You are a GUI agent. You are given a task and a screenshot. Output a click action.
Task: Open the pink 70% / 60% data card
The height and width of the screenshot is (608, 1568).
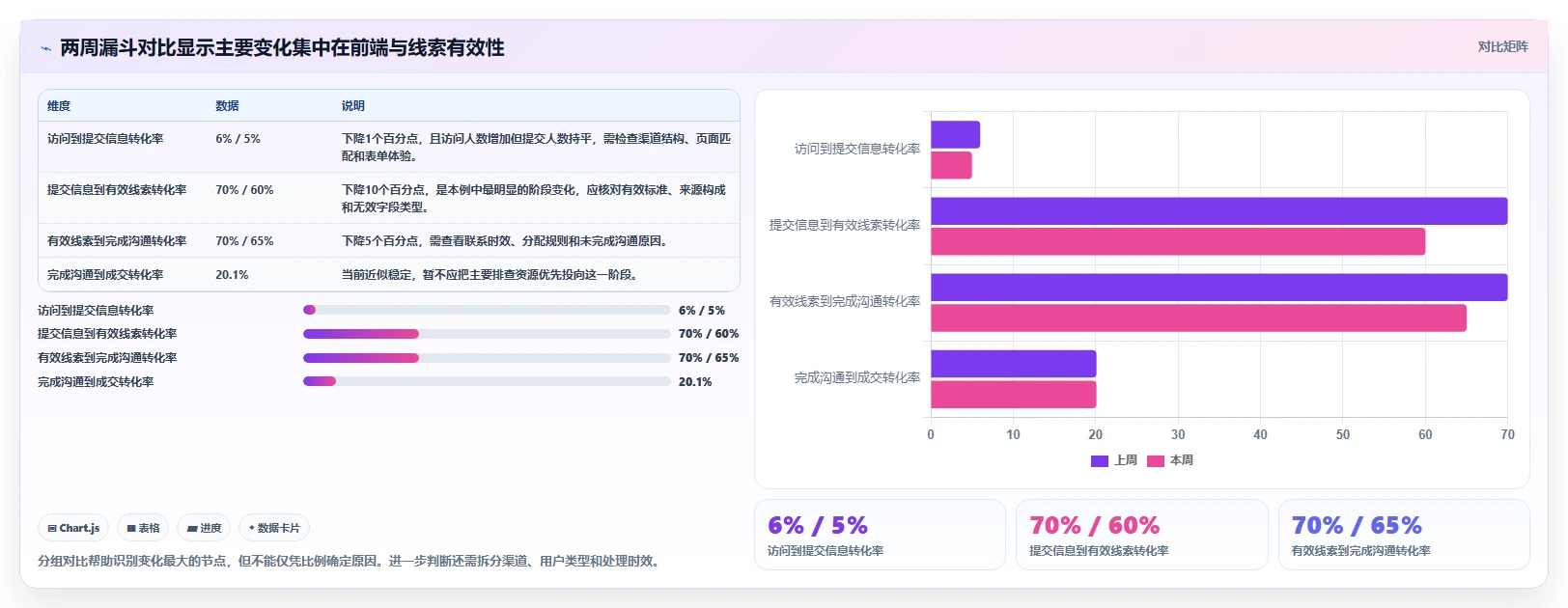pyautogui.click(x=1141, y=535)
